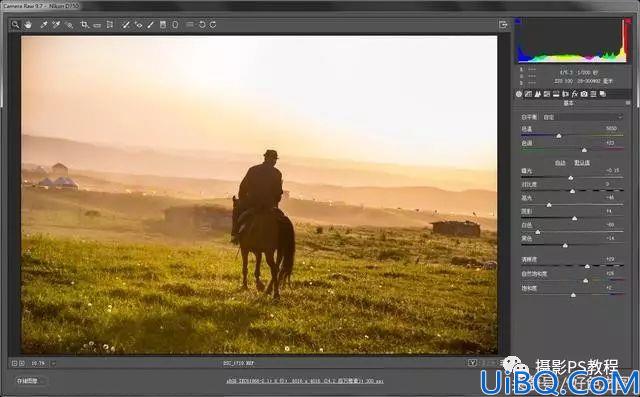Click the 清晰度 clarity value field
This screenshot has width=640, height=397.
click(610, 259)
